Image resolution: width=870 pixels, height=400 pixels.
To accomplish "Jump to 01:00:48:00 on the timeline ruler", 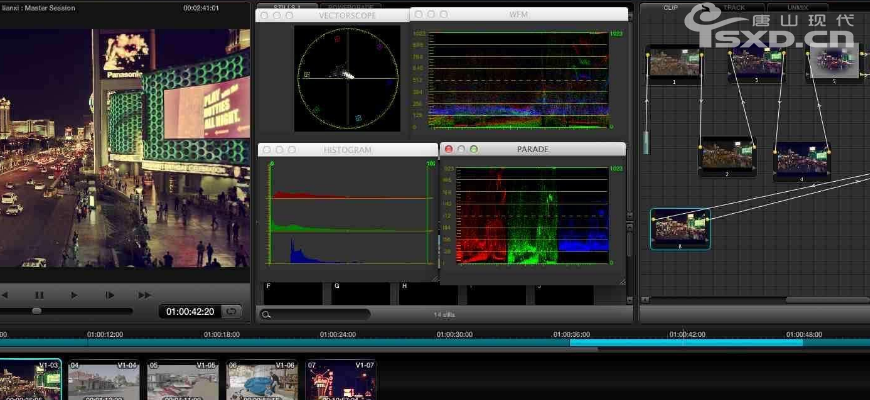I will [804, 335].
